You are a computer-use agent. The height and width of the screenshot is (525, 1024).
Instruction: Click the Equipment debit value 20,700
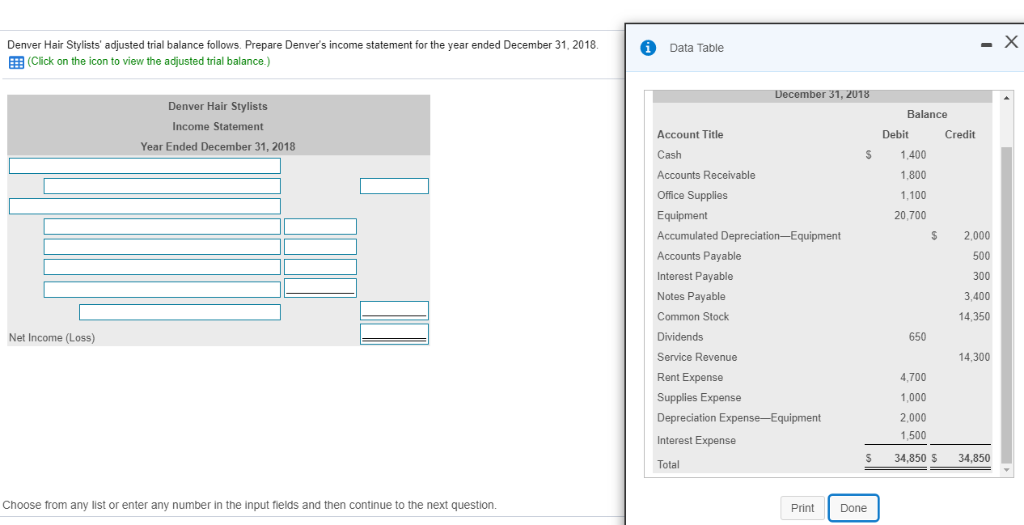[x=910, y=215]
